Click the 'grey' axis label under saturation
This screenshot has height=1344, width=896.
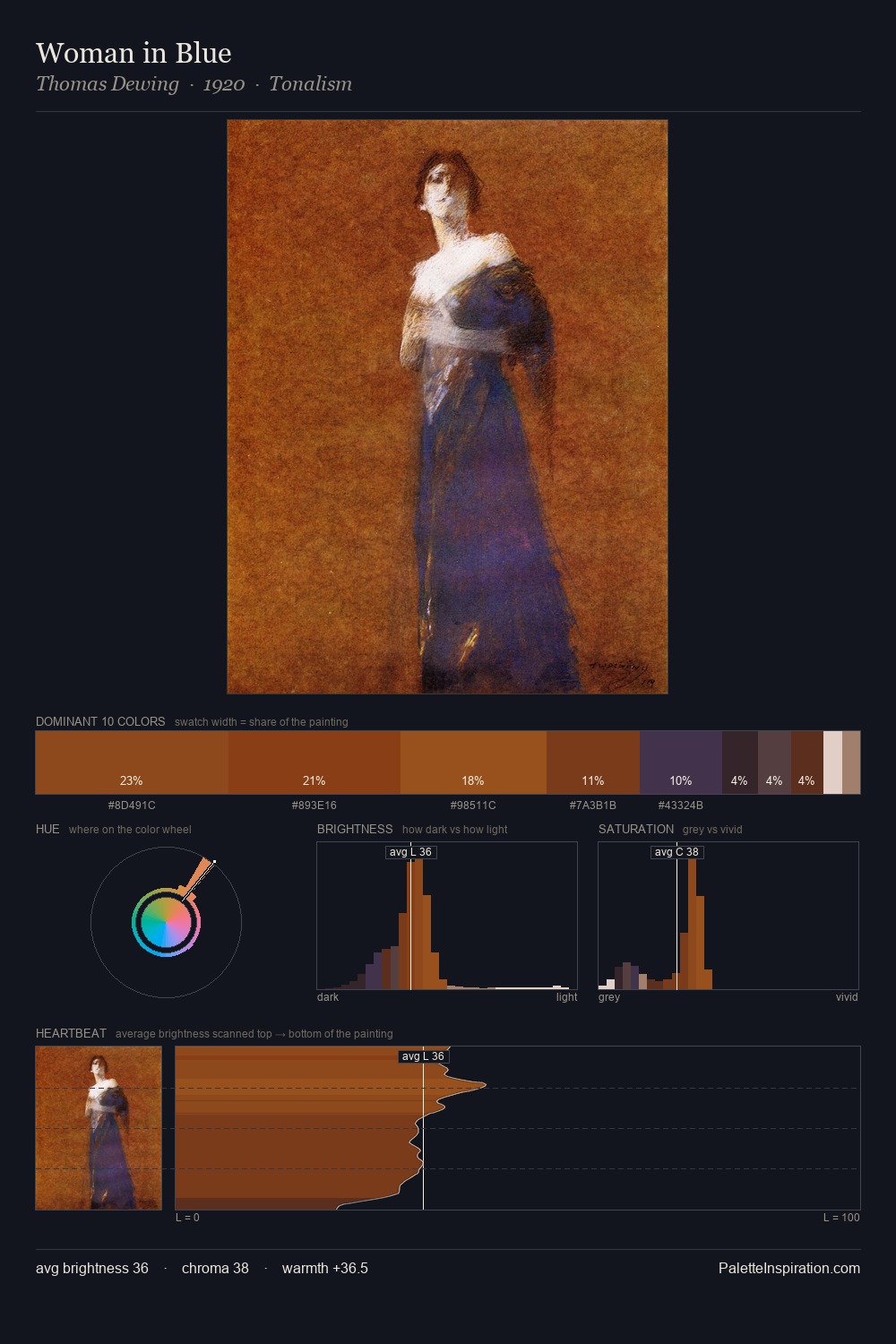[609, 997]
